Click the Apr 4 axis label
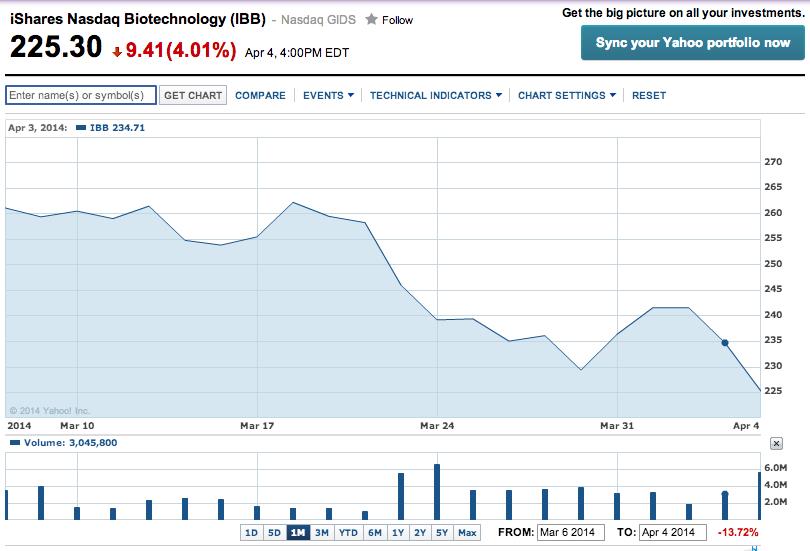 (746, 426)
